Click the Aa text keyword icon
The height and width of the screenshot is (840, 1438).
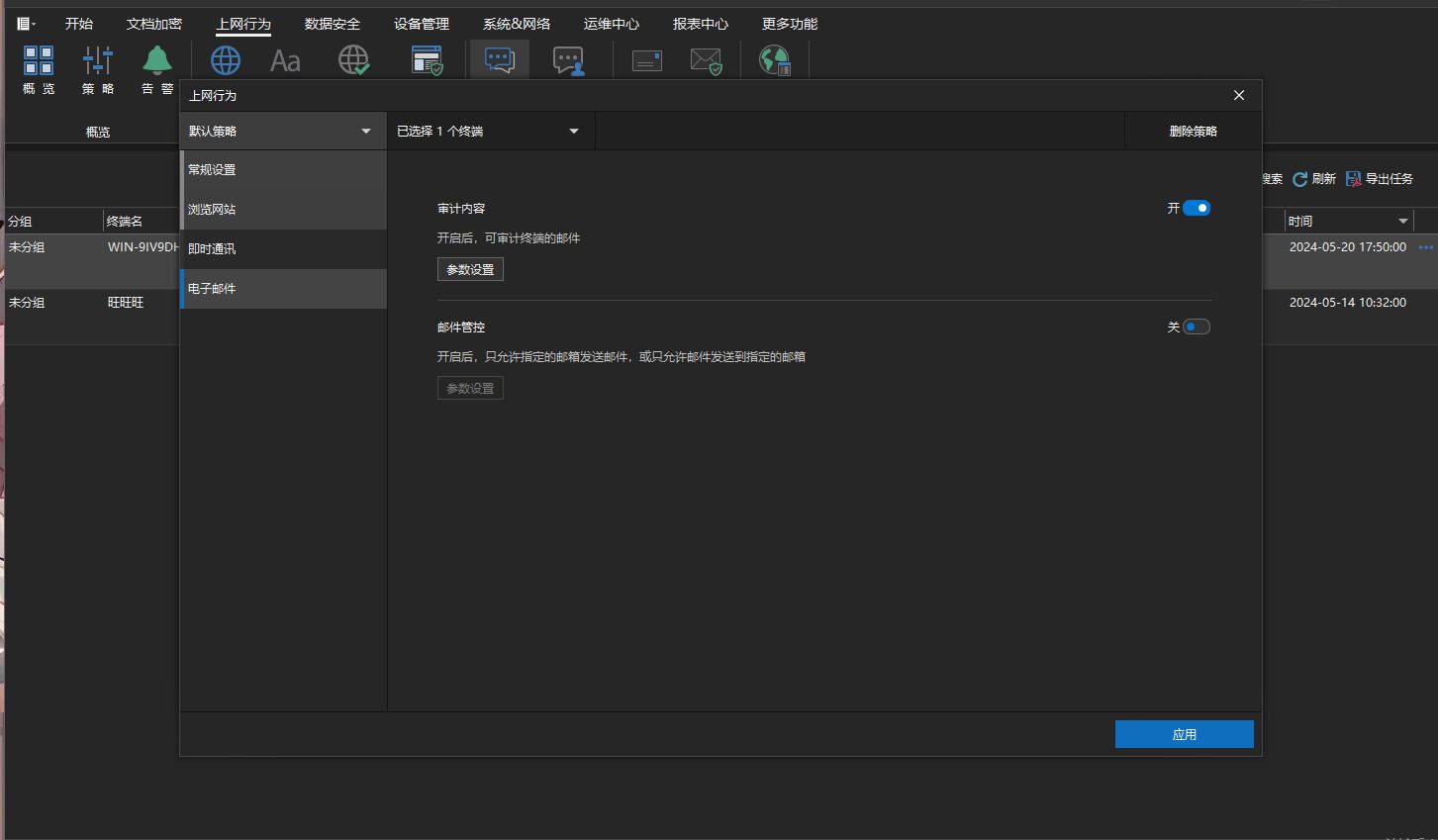coord(285,61)
